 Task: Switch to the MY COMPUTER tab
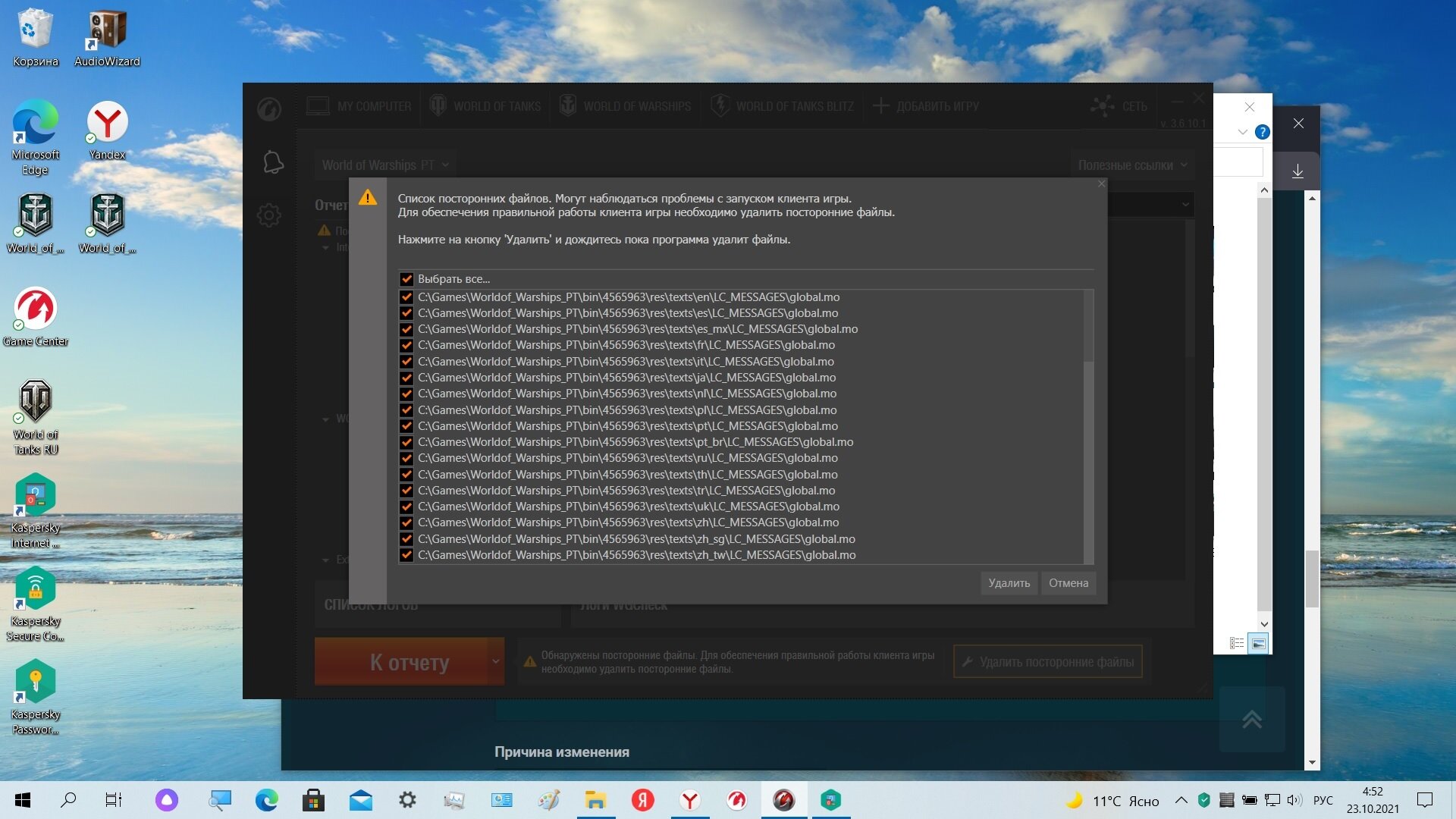click(x=359, y=106)
